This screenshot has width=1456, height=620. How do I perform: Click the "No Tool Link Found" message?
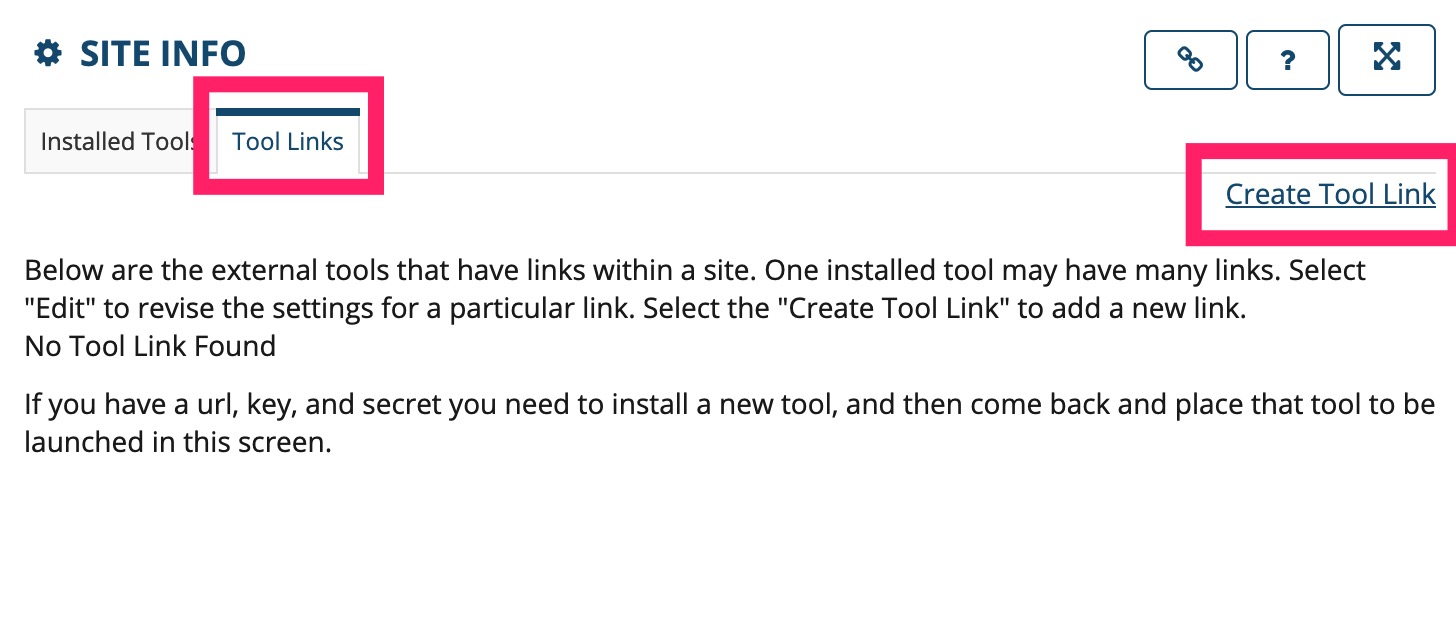click(x=150, y=347)
